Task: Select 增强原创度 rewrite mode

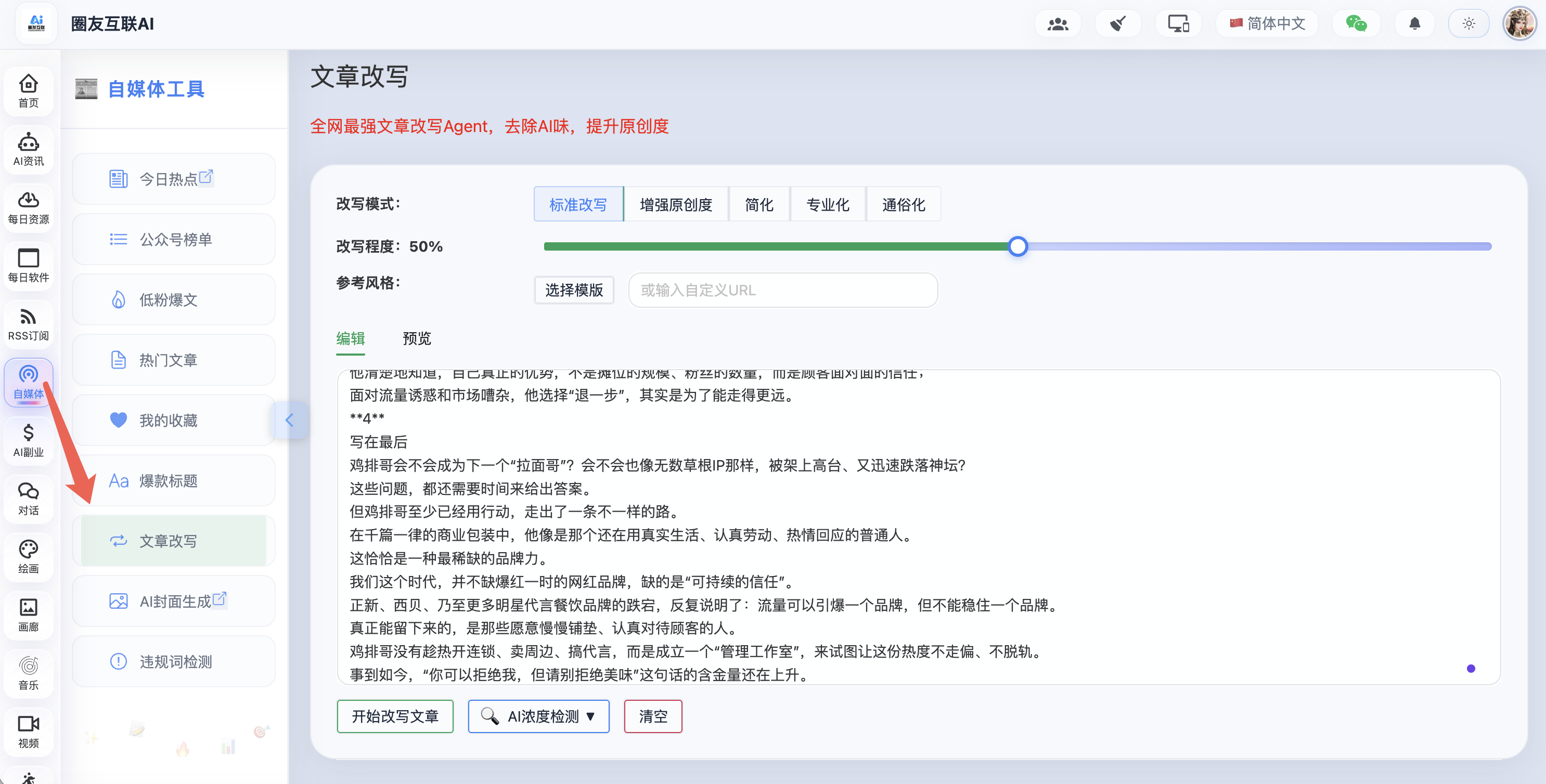Action: coord(676,204)
